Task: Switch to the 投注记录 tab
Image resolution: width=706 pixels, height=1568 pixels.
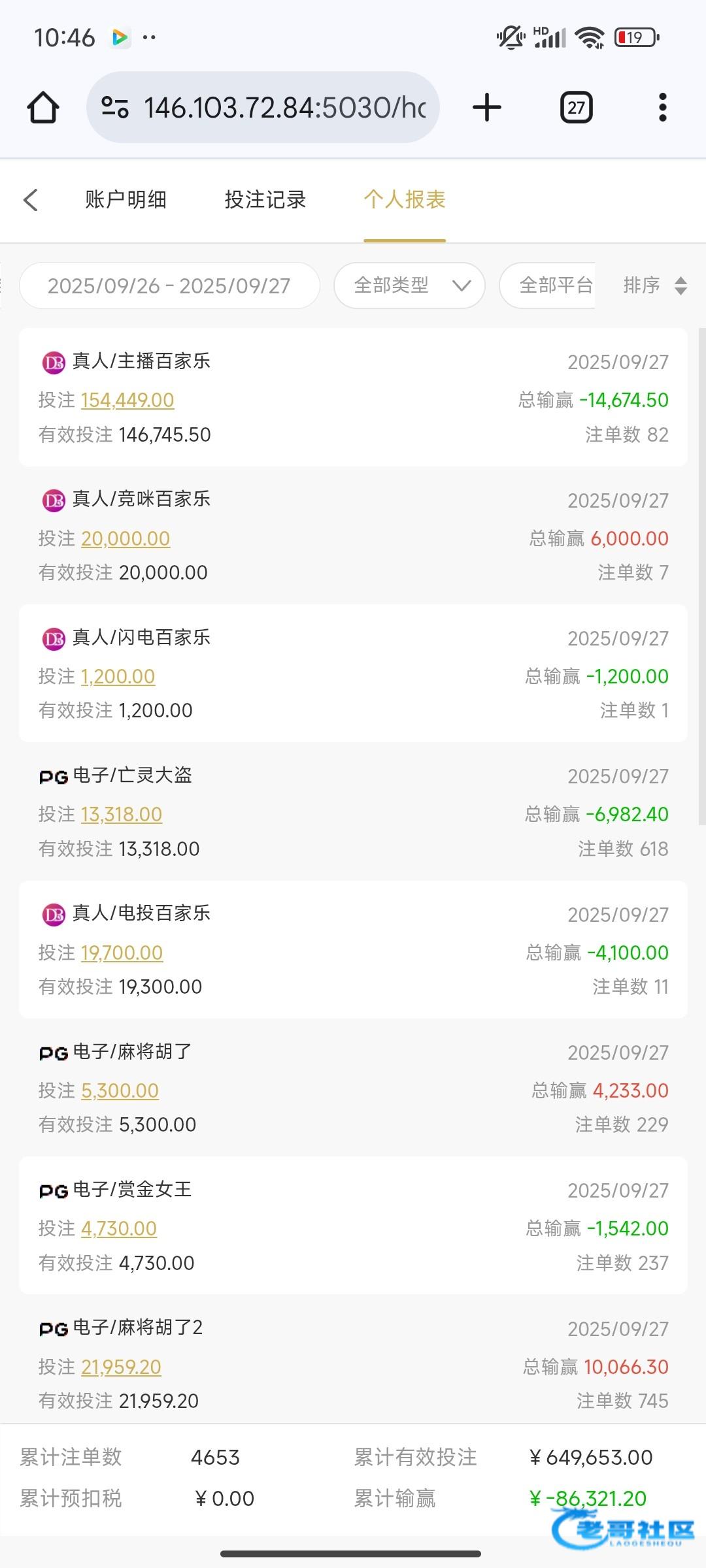Action: tap(265, 199)
